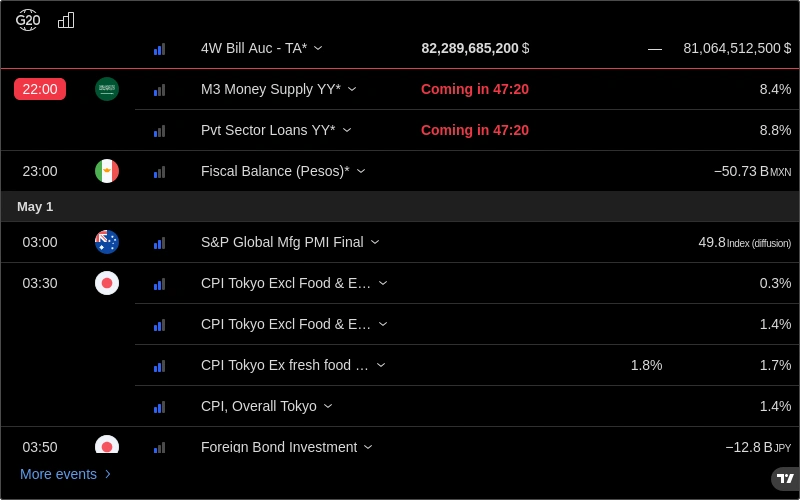The width and height of the screenshot is (800, 500).
Task: Click importance bars for CPI Tokyo Ex fresh food
Action: [159, 366]
